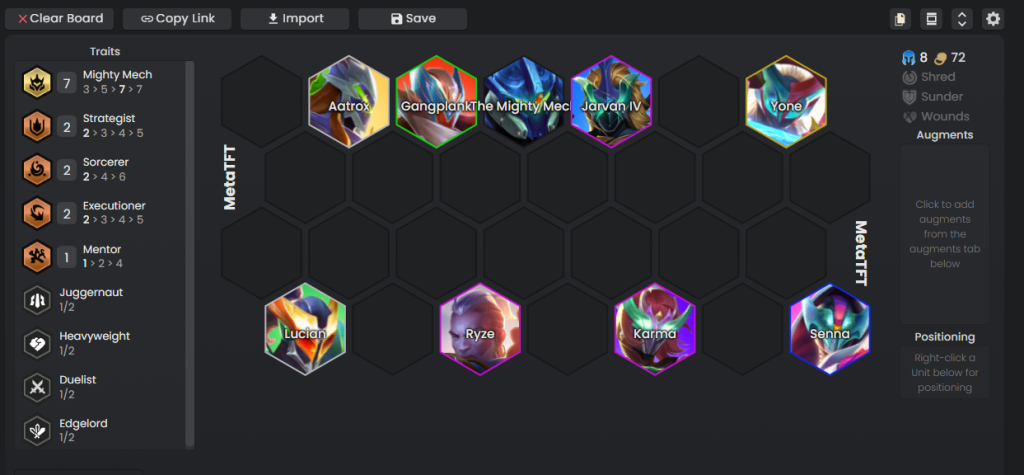Save the current board
This screenshot has height=475, width=1024.
412,19
